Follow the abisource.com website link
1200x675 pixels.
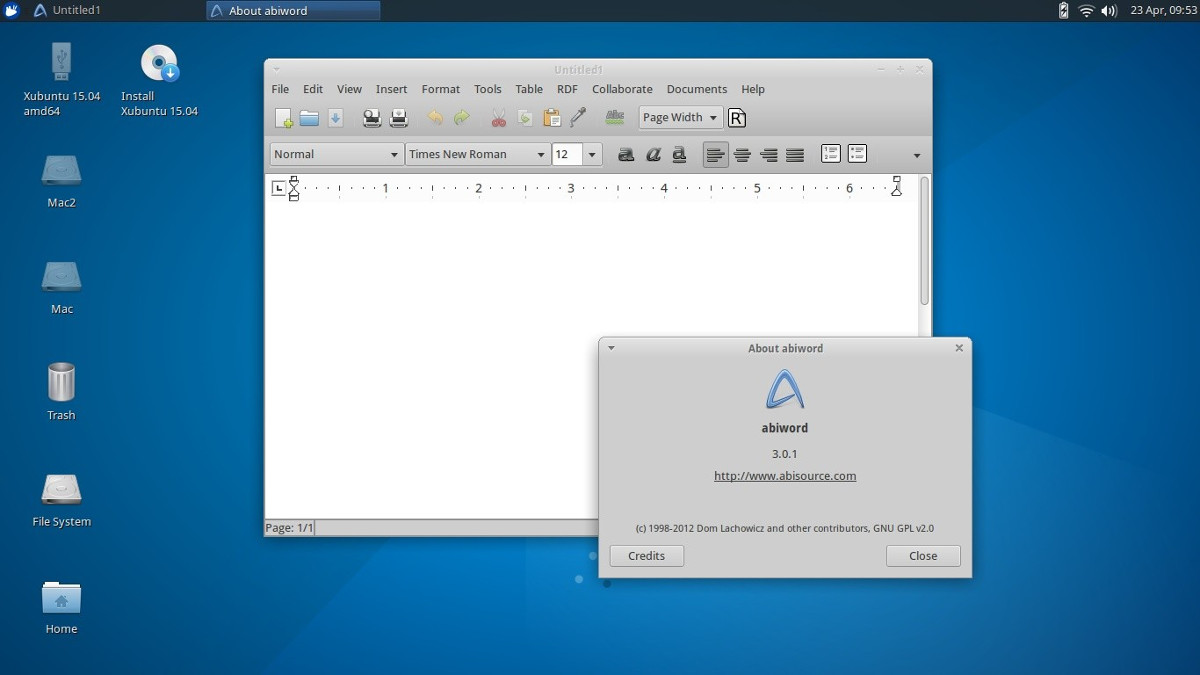(785, 476)
